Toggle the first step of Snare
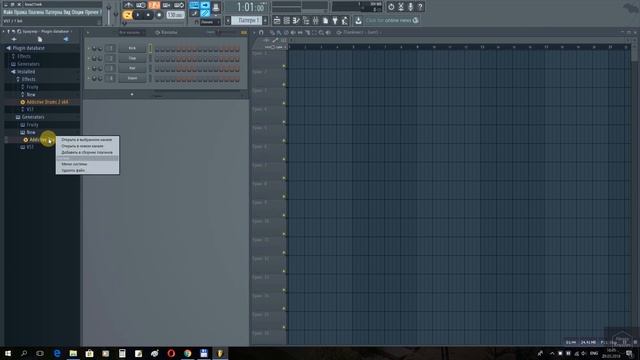This screenshot has height=360, width=640. (157, 79)
